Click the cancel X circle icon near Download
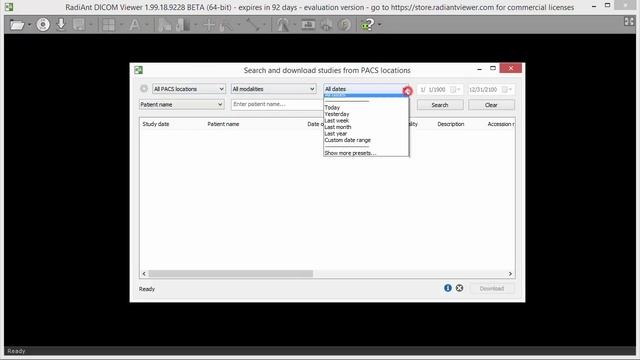 click(459, 288)
